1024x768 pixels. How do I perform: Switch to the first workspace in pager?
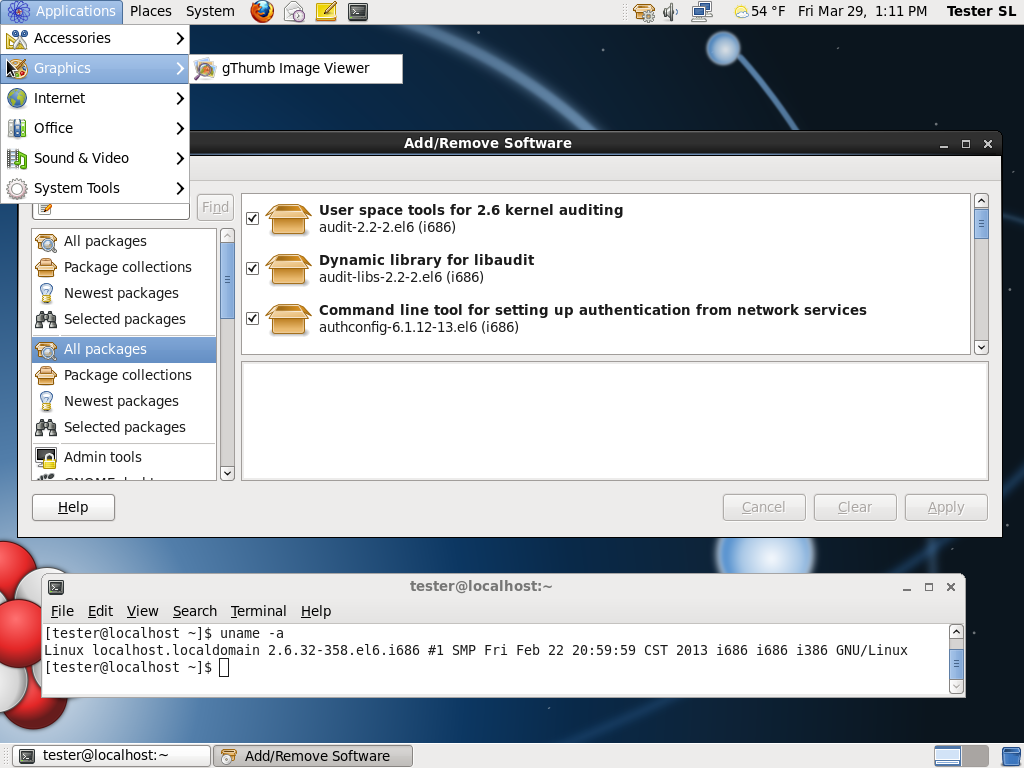tap(948, 756)
